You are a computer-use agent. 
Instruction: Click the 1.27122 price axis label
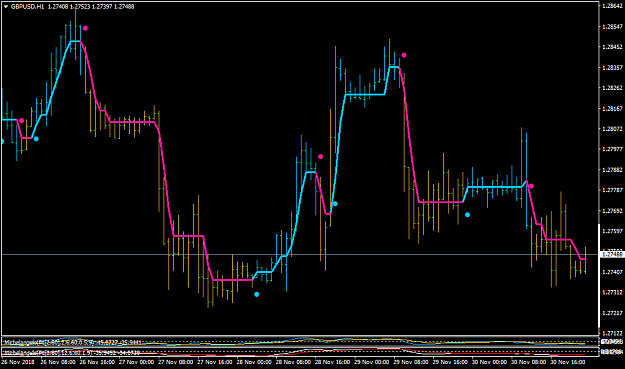(x=612, y=333)
